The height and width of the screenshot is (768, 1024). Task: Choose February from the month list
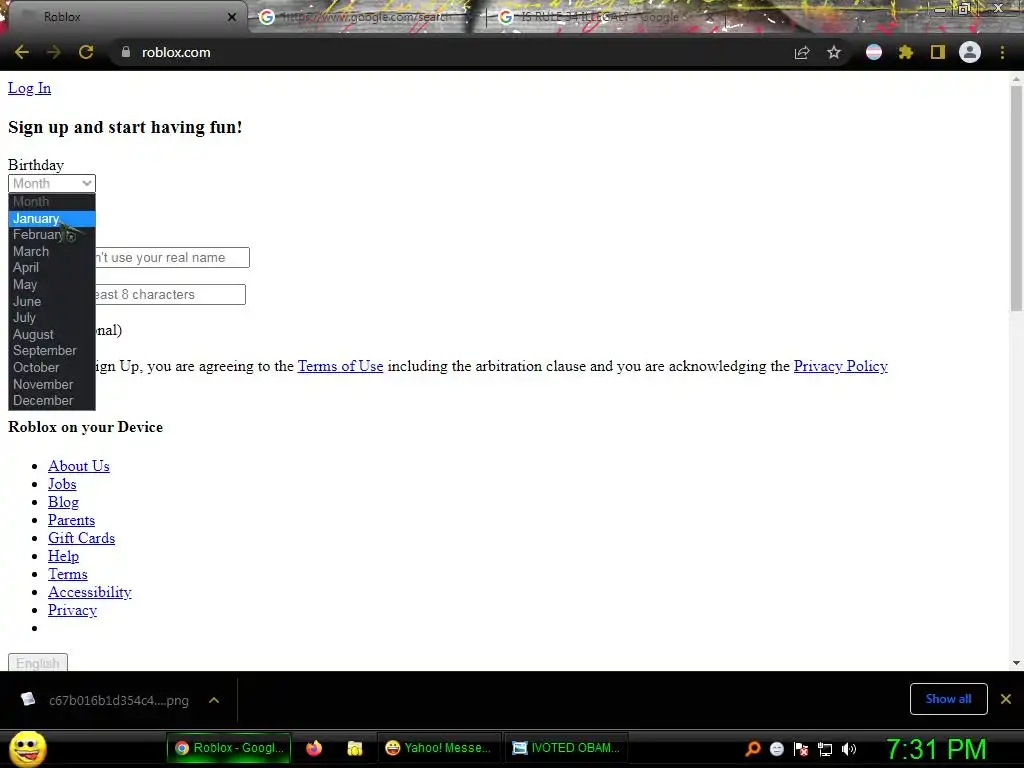click(x=52, y=234)
